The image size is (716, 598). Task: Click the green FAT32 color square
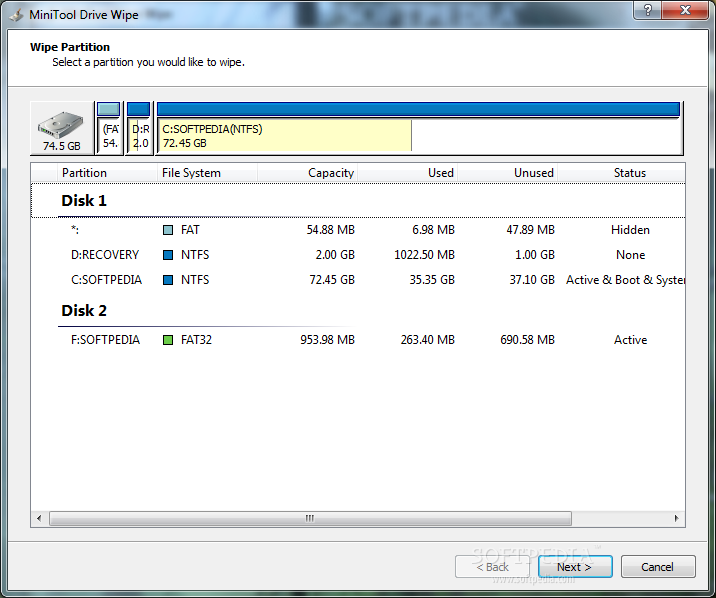point(168,340)
